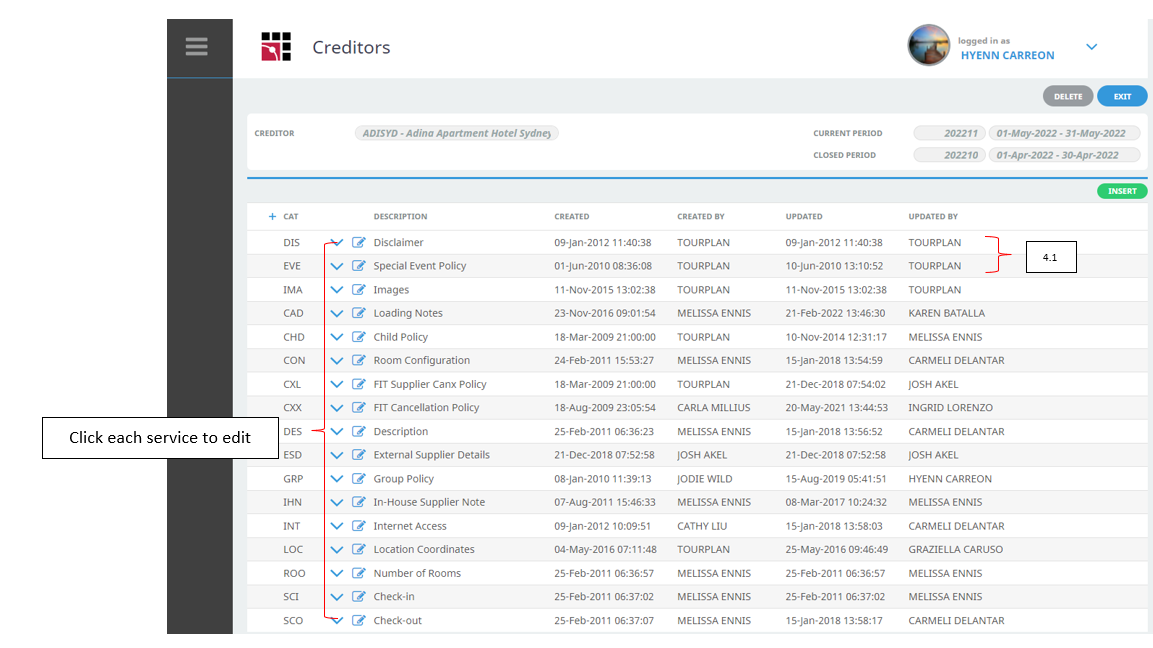Screen dimensions: 1153x648
Task: Edit the Check-in note
Action: point(359,597)
